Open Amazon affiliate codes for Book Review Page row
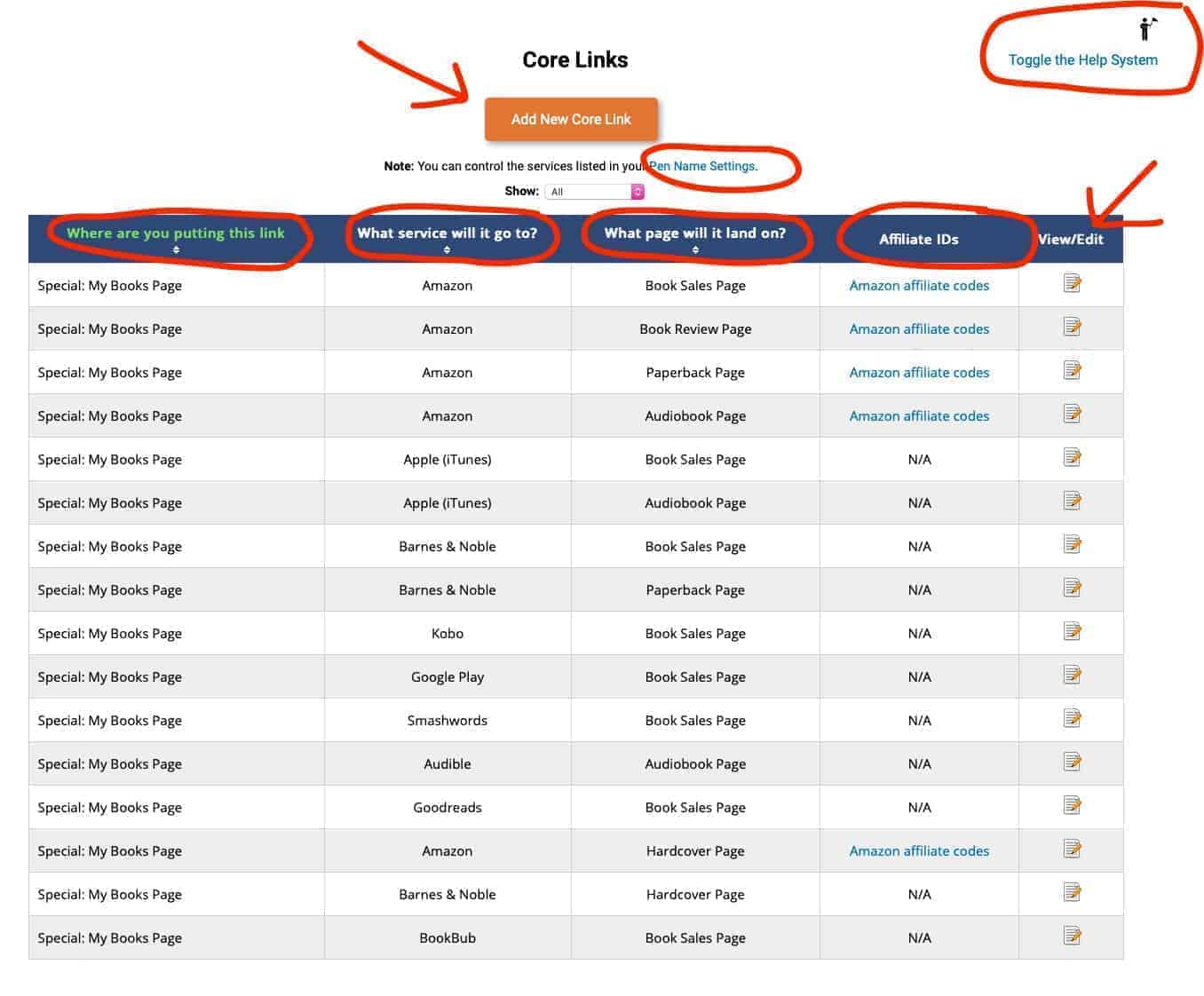 click(x=919, y=329)
